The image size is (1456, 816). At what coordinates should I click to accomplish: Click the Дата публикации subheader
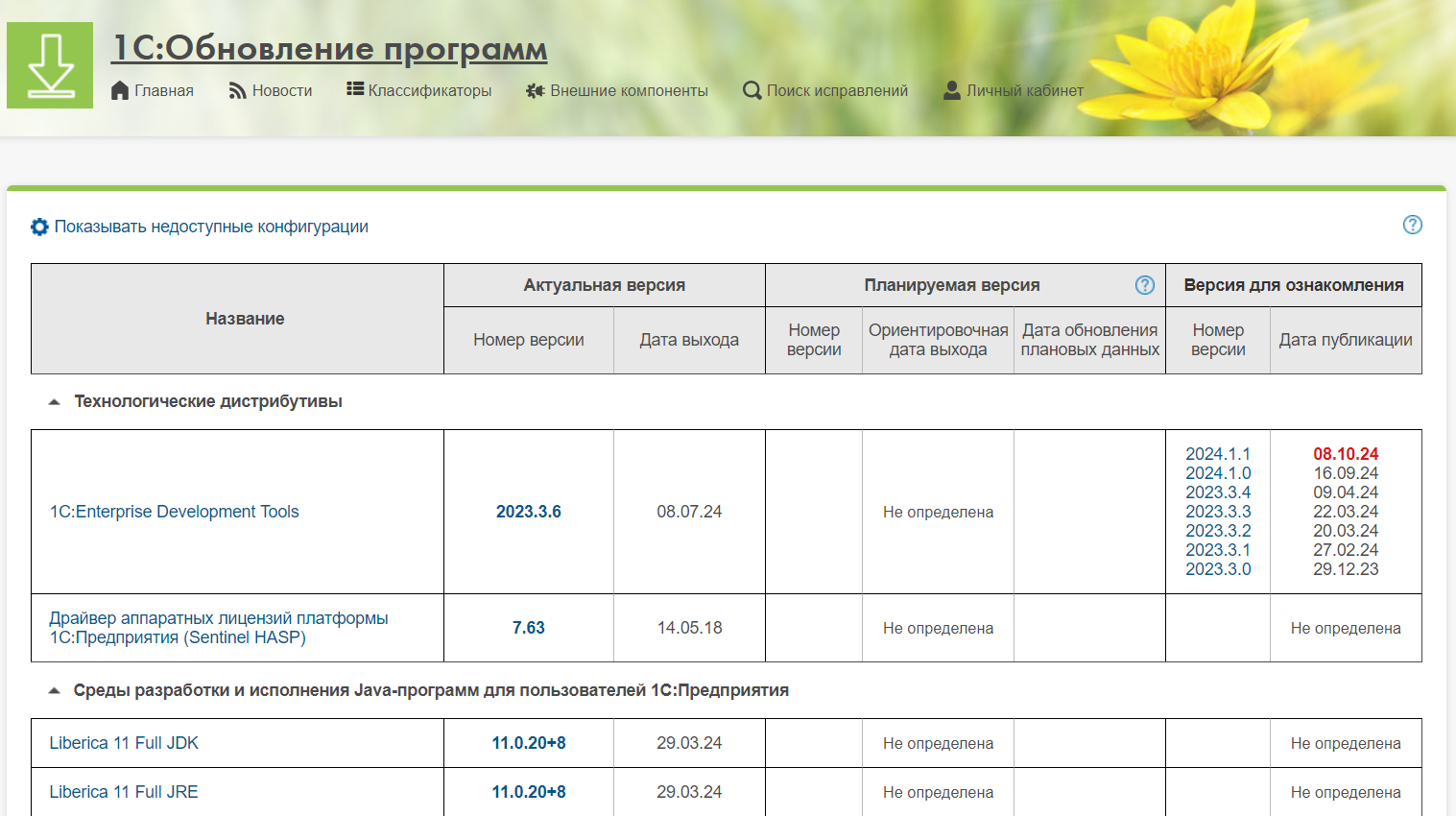[1346, 340]
